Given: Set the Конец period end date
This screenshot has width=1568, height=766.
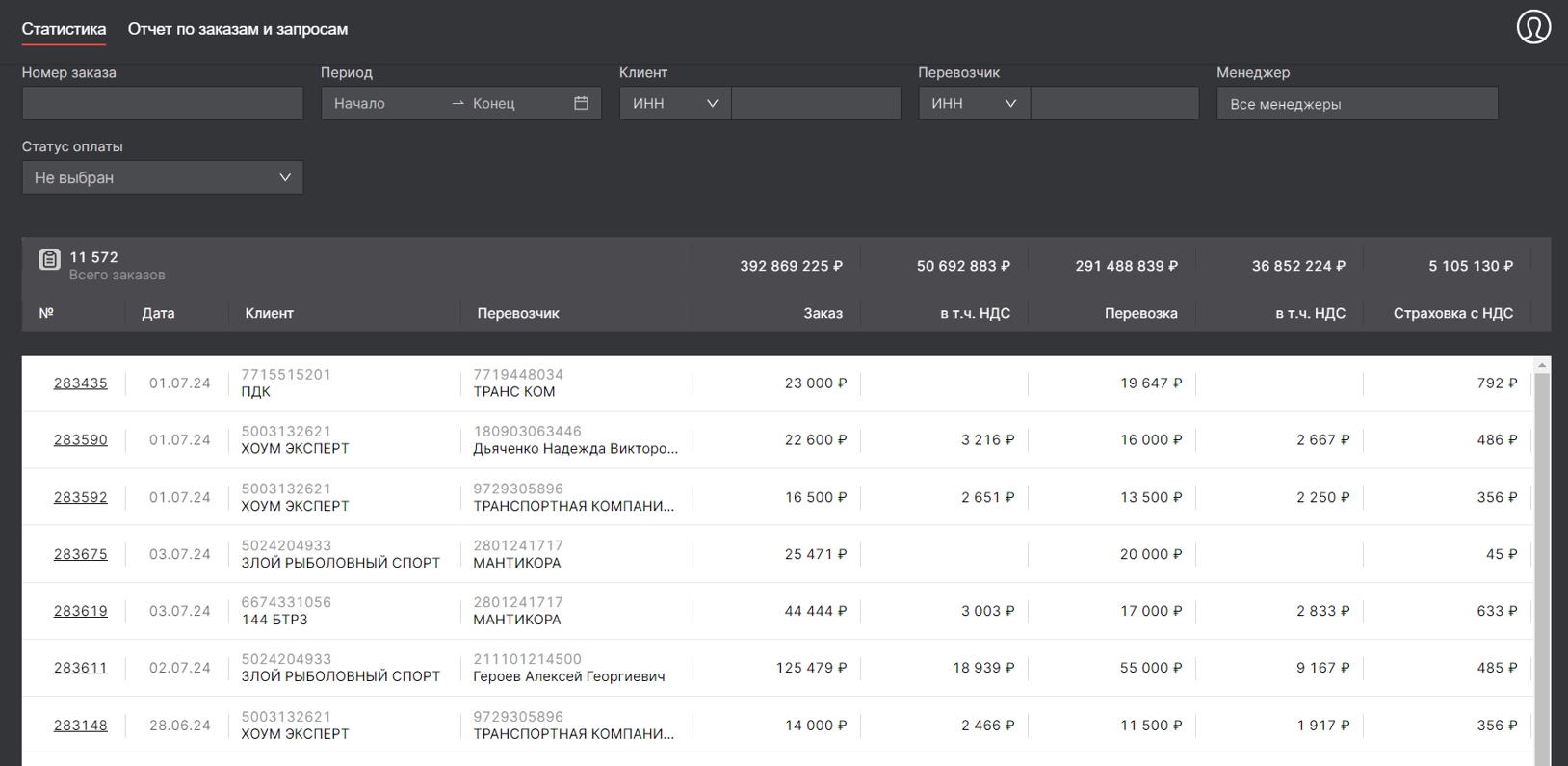Looking at the screenshot, I should point(515,103).
